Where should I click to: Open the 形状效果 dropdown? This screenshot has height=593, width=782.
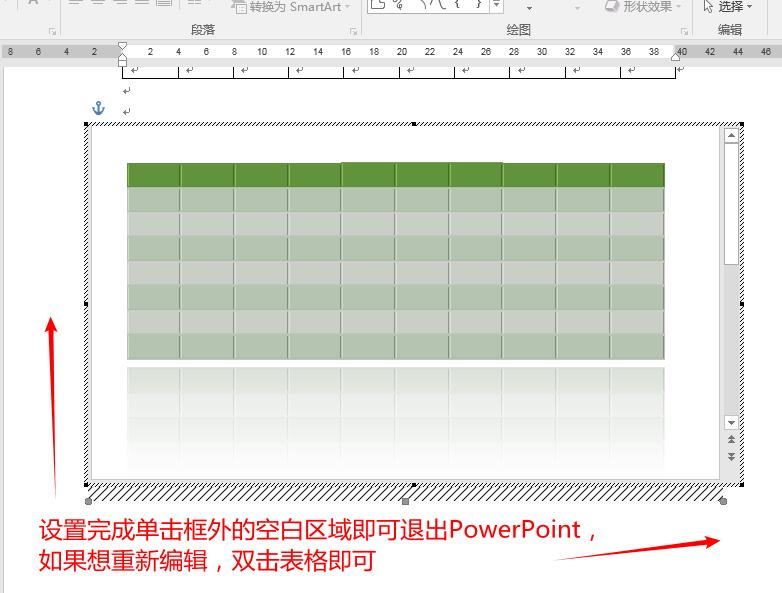(642, 6)
